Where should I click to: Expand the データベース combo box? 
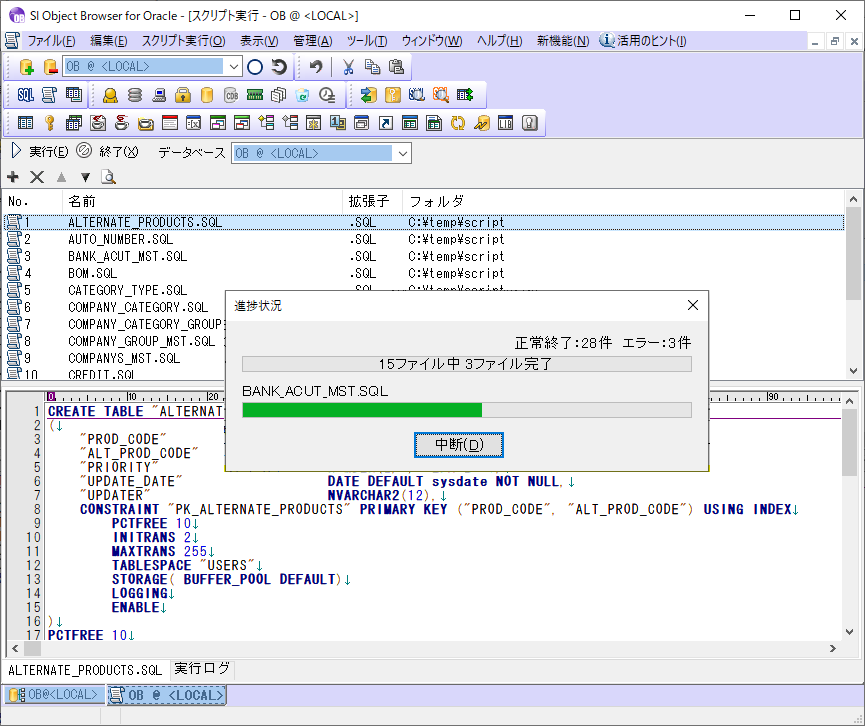[x=403, y=153]
